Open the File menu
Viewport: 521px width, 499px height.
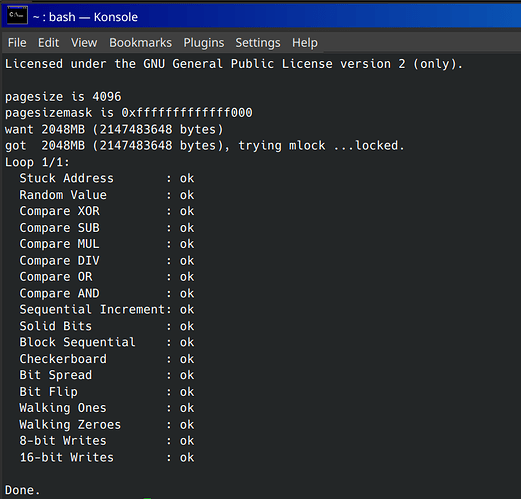click(x=17, y=43)
